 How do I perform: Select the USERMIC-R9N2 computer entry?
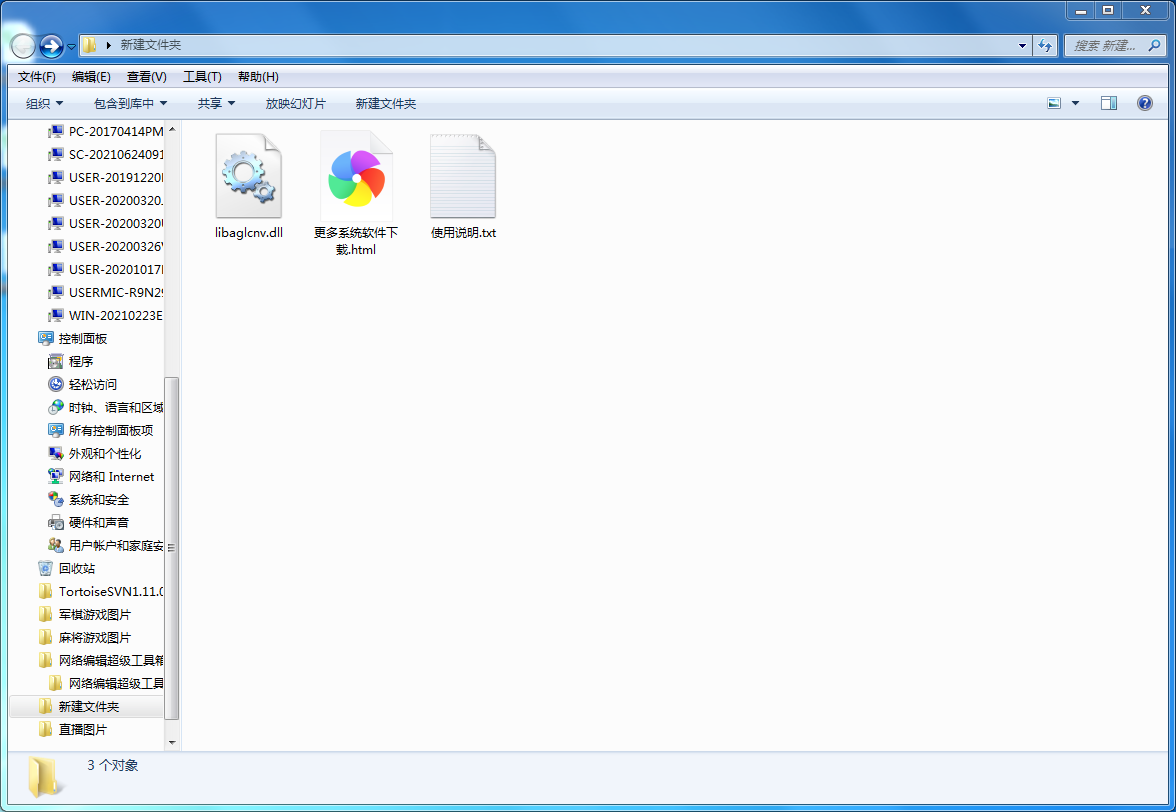(x=106, y=292)
